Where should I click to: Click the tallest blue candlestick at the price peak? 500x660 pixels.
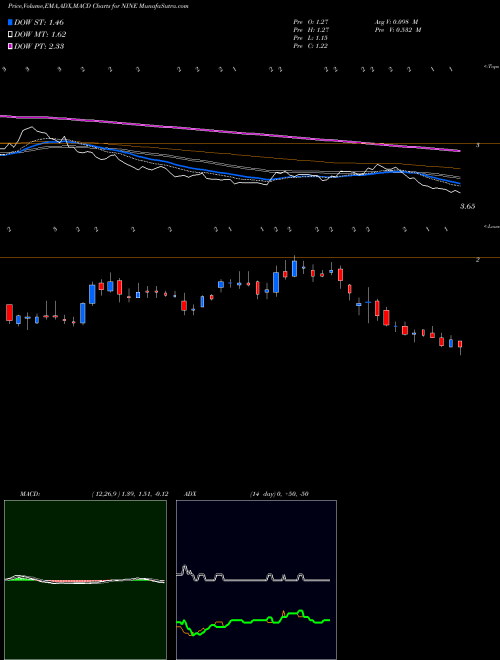click(295, 268)
